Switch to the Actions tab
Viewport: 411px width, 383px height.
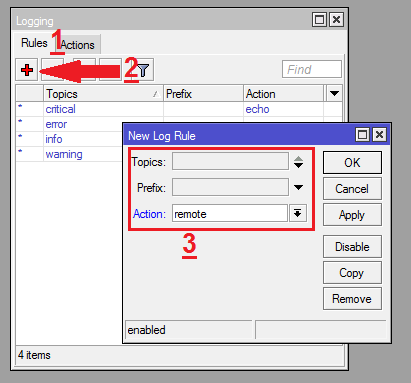click(x=78, y=45)
